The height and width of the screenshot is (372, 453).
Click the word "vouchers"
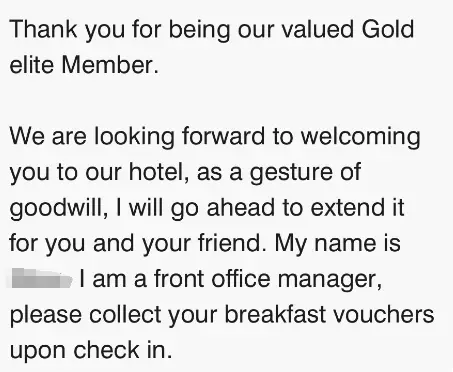(x=384, y=315)
